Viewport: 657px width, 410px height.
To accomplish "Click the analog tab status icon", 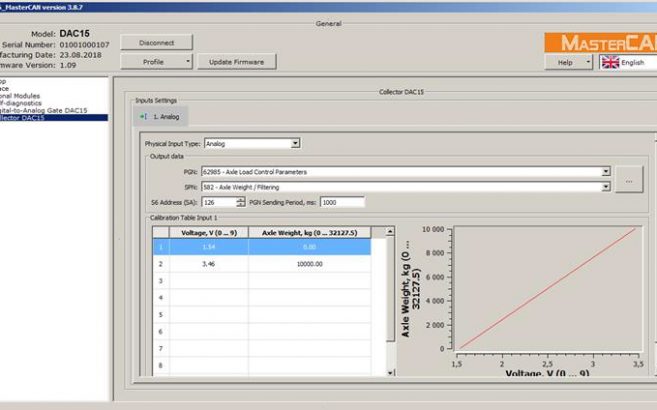I will click(x=143, y=116).
